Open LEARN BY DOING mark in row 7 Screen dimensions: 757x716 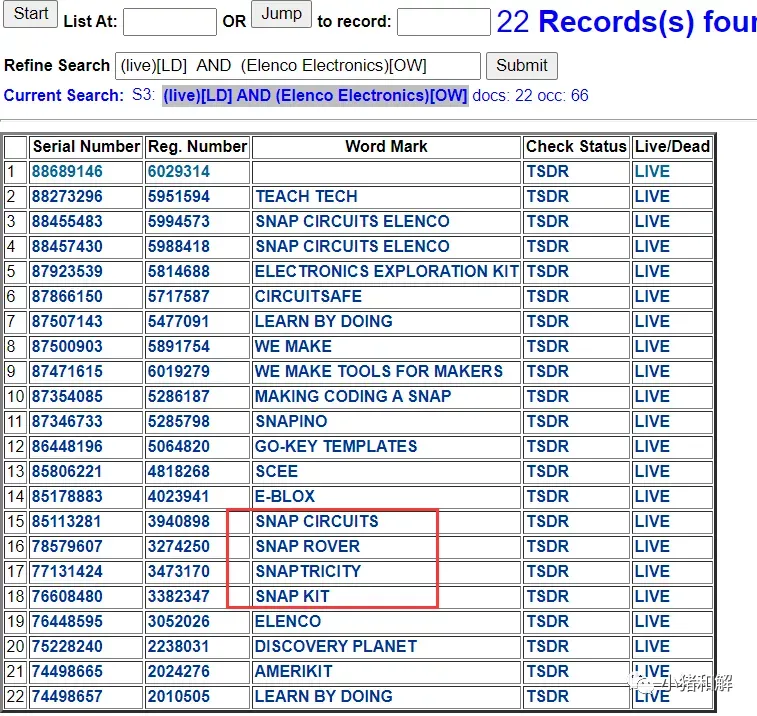click(x=324, y=322)
